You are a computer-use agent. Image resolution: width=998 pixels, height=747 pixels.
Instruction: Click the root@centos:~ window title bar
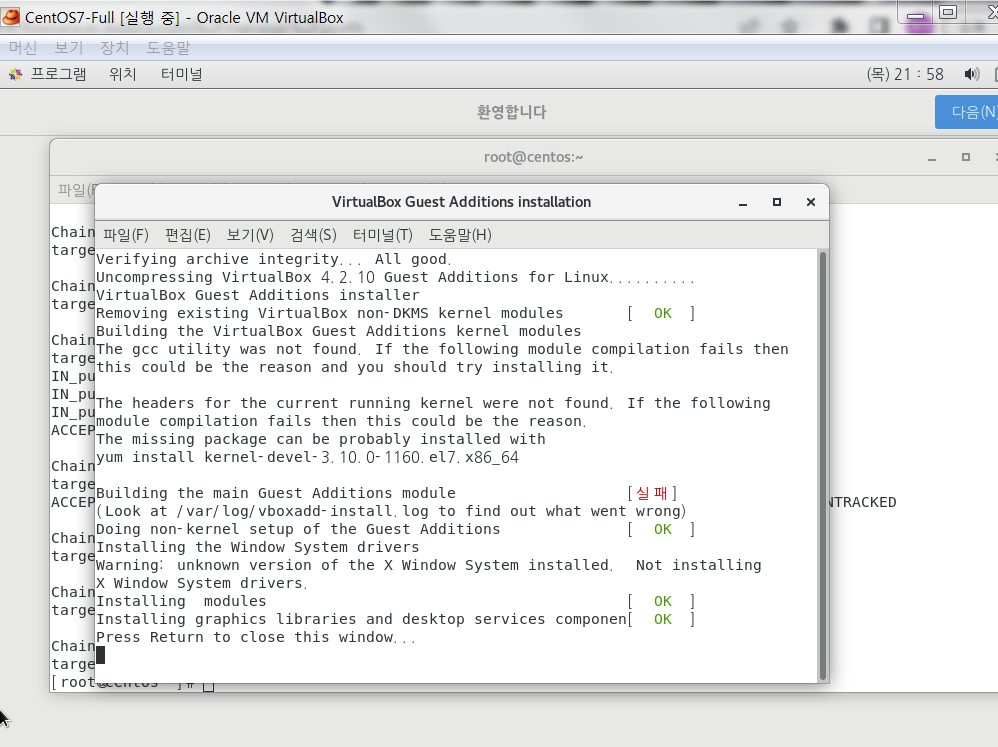coord(533,157)
